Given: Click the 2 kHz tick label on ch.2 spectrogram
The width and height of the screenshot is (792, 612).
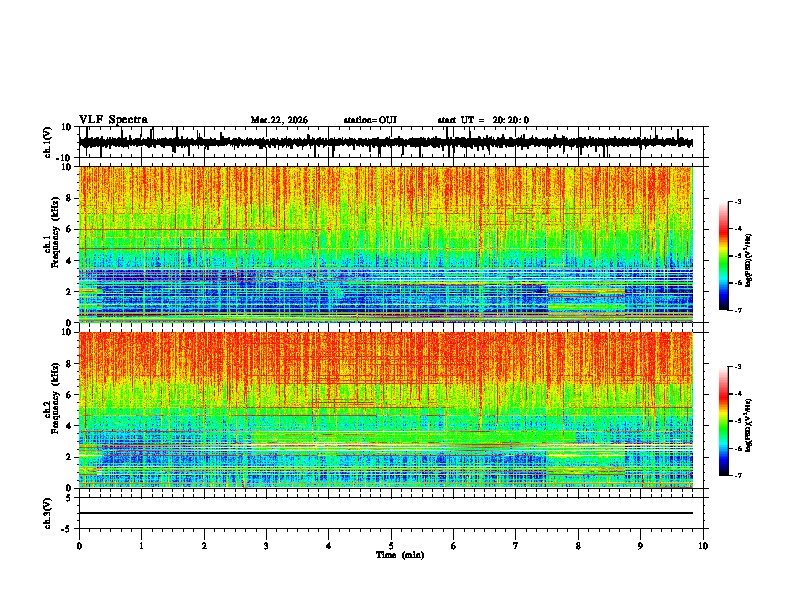Looking at the screenshot, I should point(69,457).
